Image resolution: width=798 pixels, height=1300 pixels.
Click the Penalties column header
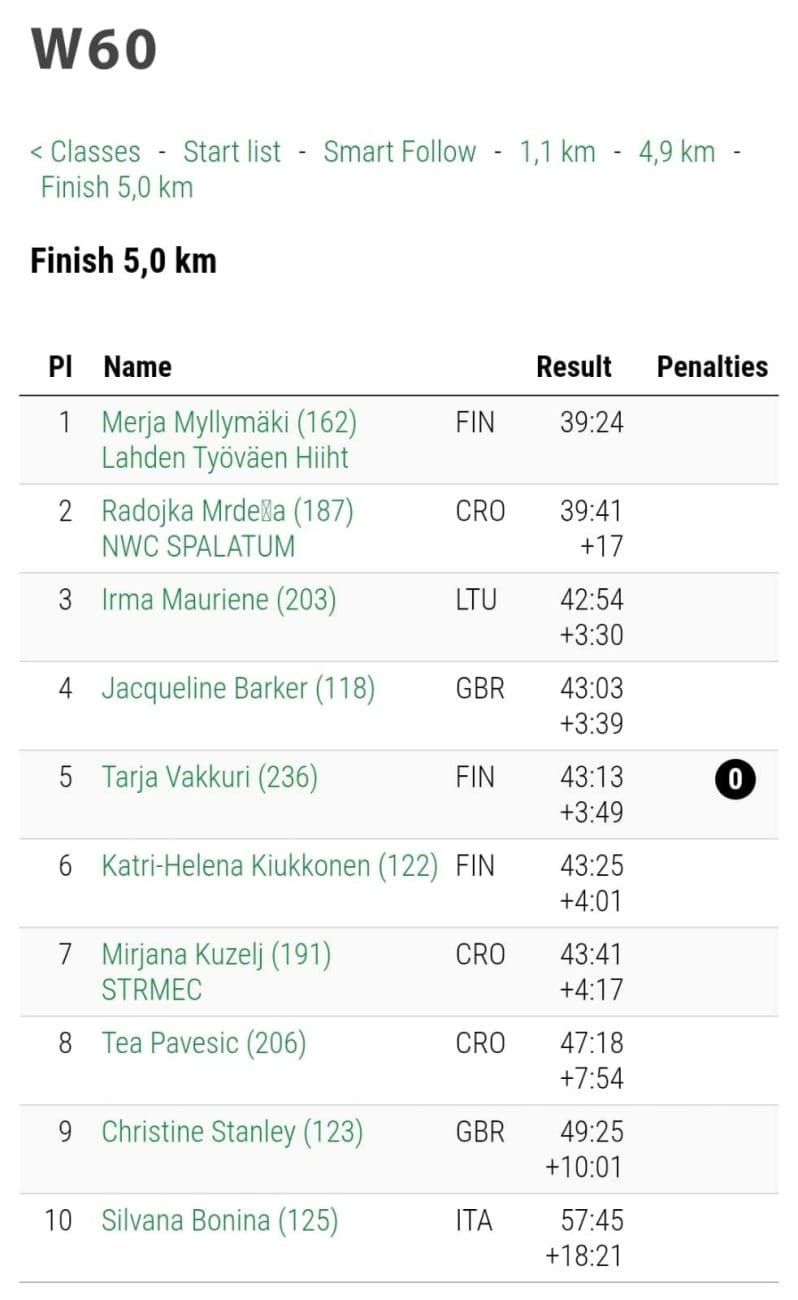(712, 367)
